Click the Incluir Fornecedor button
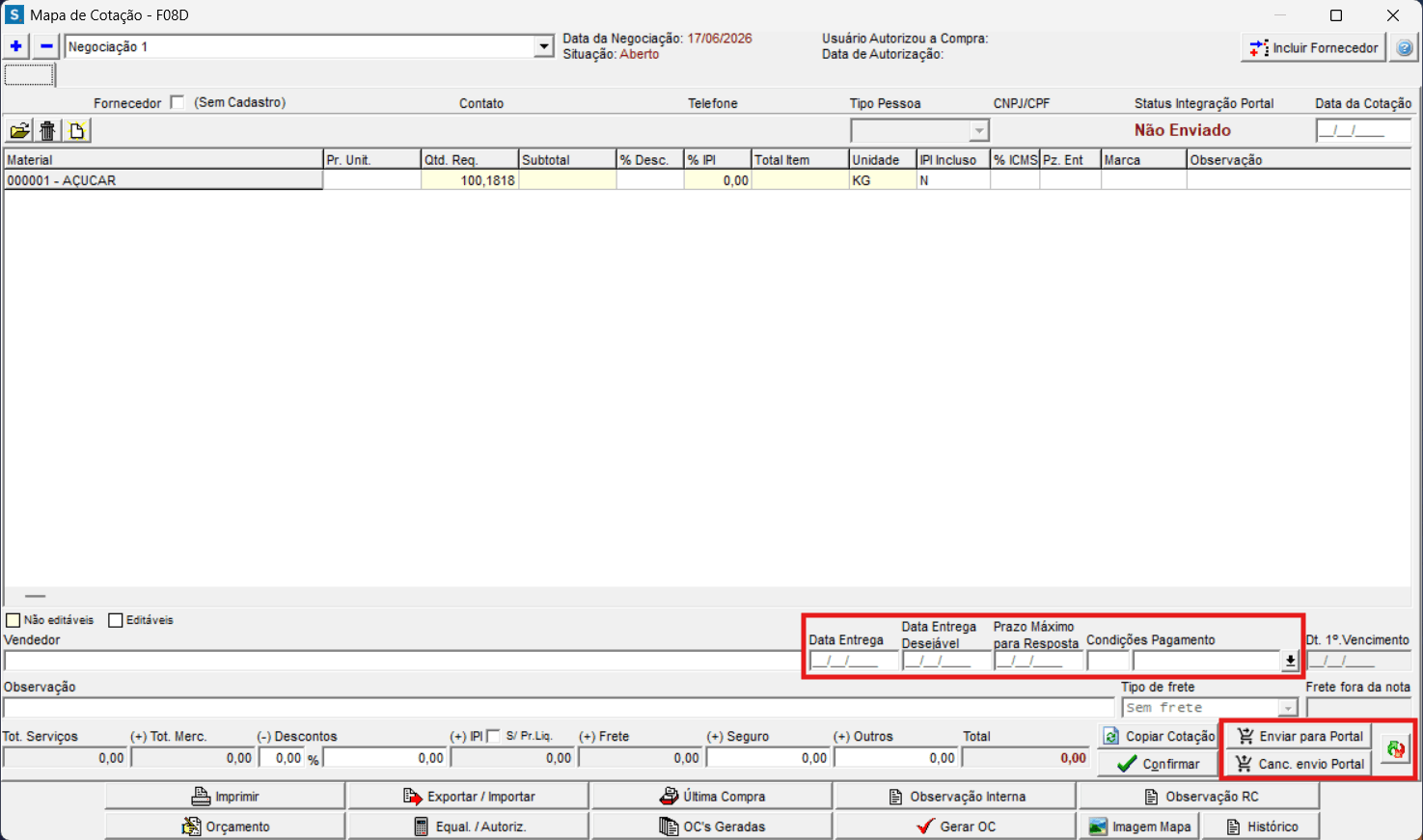 click(x=1313, y=47)
